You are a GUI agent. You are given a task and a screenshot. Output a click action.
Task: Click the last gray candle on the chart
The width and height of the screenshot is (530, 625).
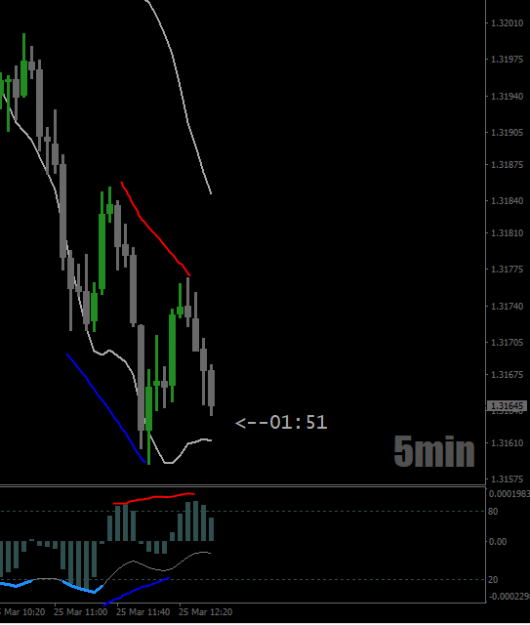(211, 388)
